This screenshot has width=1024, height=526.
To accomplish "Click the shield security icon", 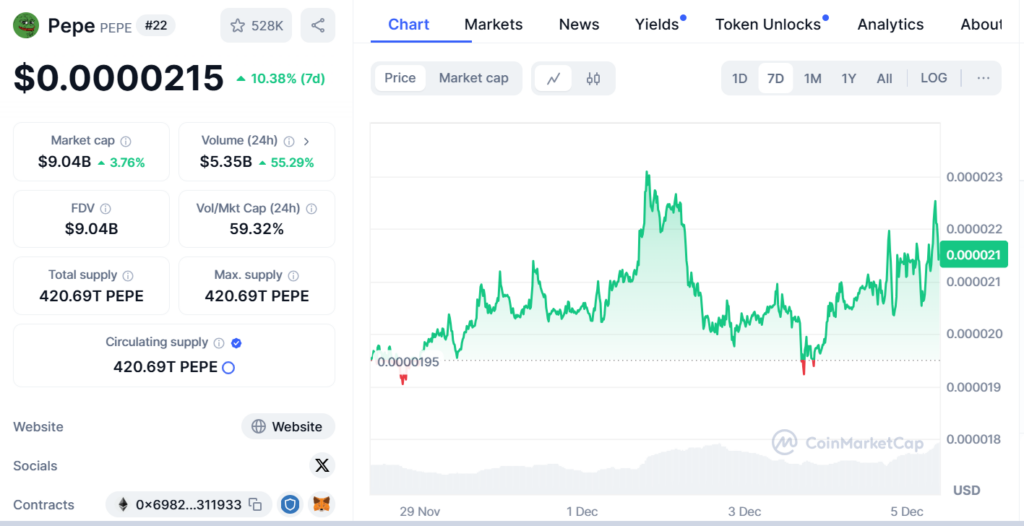I will coord(289,505).
